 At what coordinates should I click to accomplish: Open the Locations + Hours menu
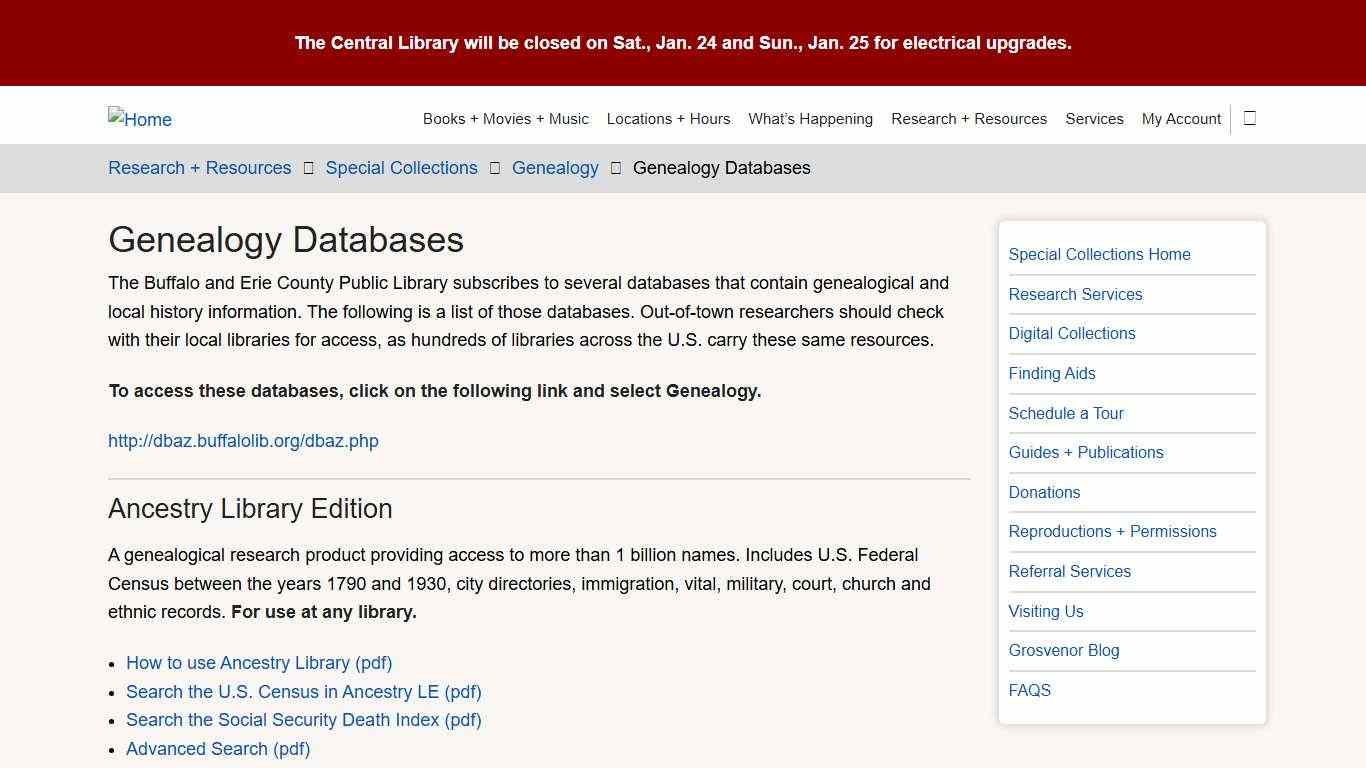(668, 118)
